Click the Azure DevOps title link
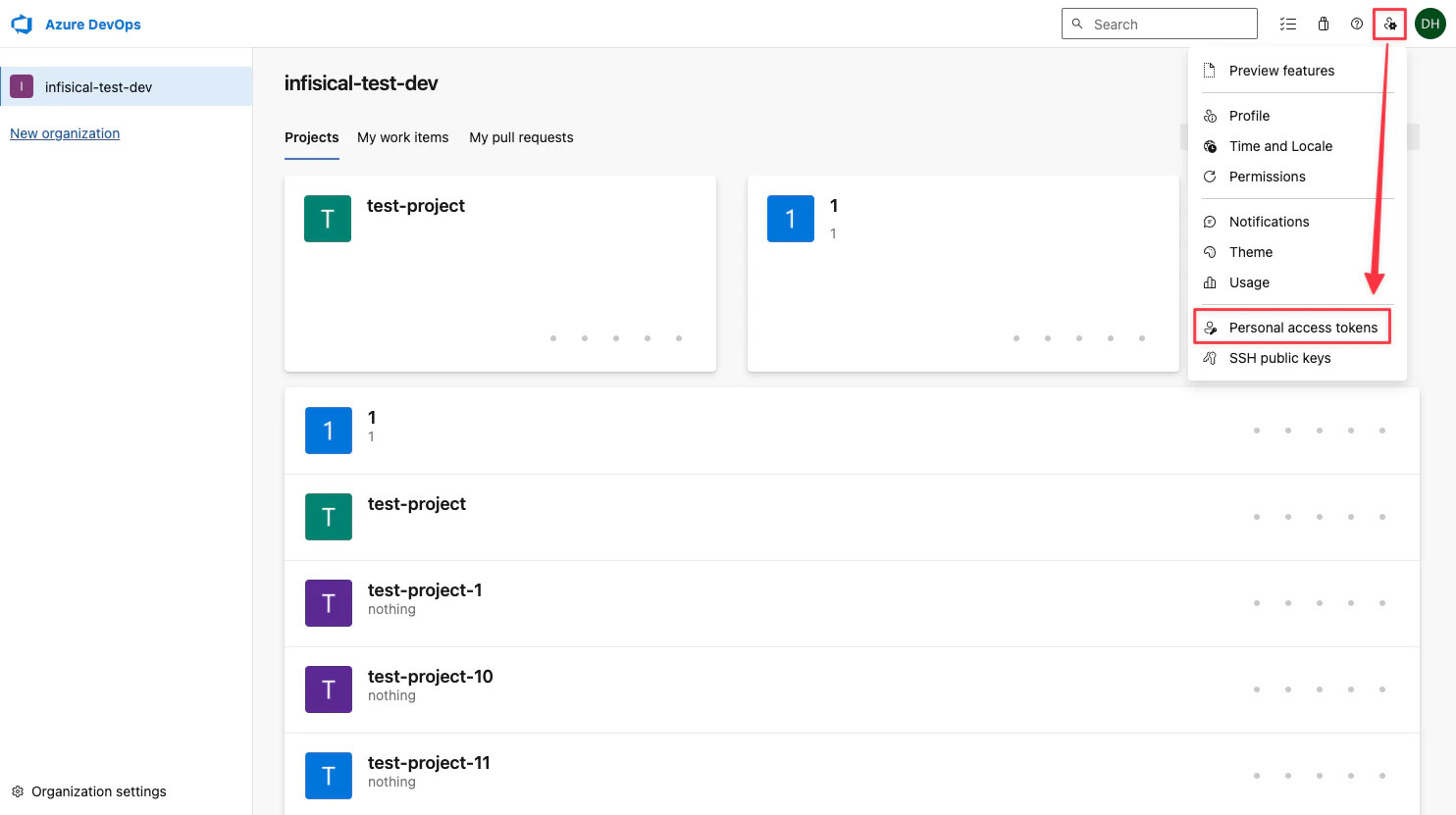The width and height of the screenshot is (1456, 815). pyautogui.click(x=93, y=25)
